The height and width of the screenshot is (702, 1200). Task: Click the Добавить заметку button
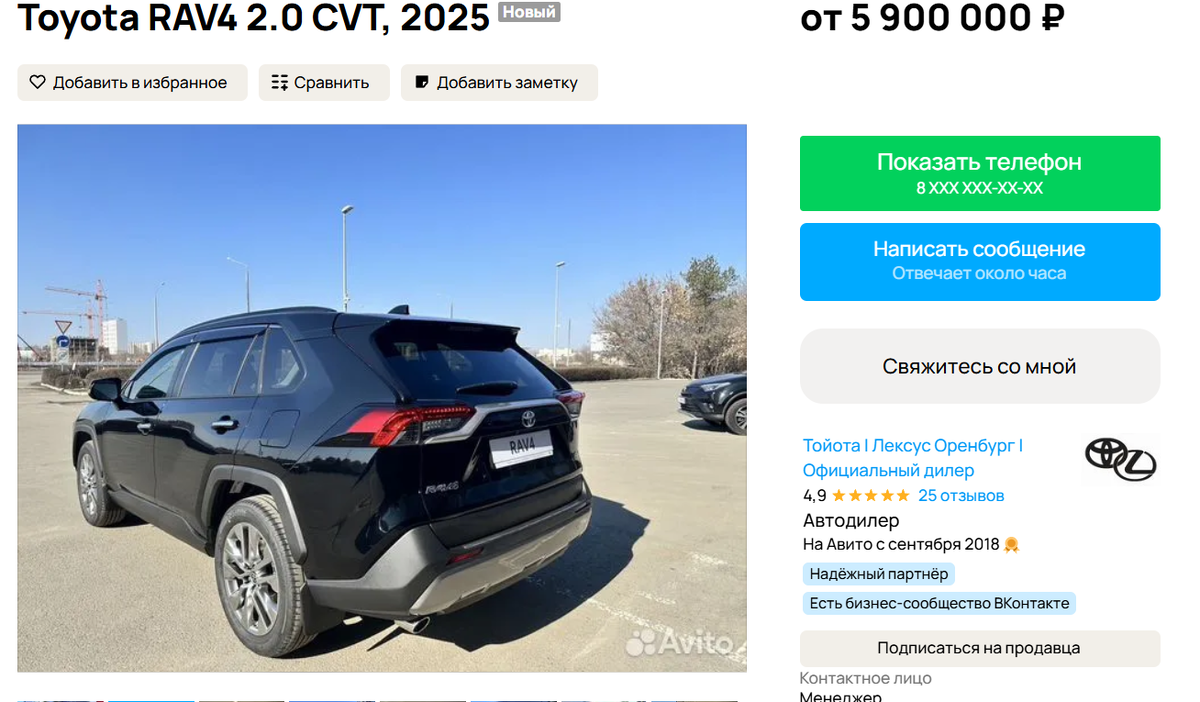point(499,82)
